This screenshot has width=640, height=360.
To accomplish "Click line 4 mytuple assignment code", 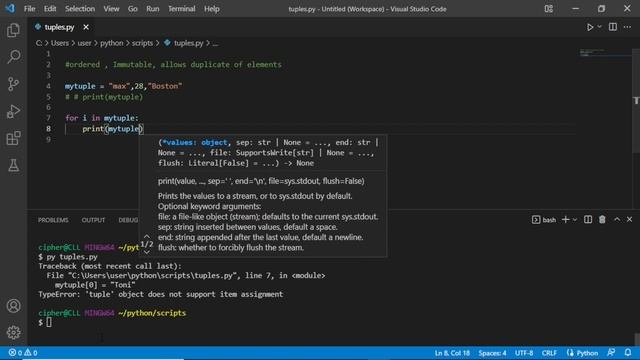I will click(123, 86).
